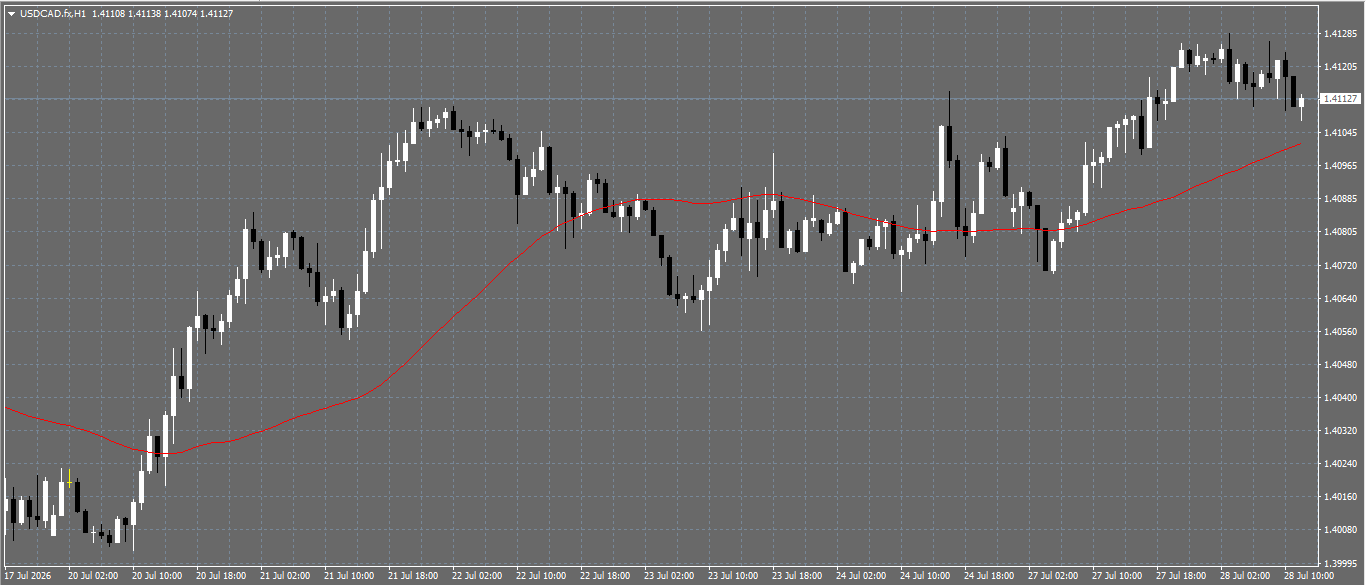The image size is (1366, 585).
Task: Click the 1.40240 price axis label
Action: pyautogui.click(x=1340, y=464)
